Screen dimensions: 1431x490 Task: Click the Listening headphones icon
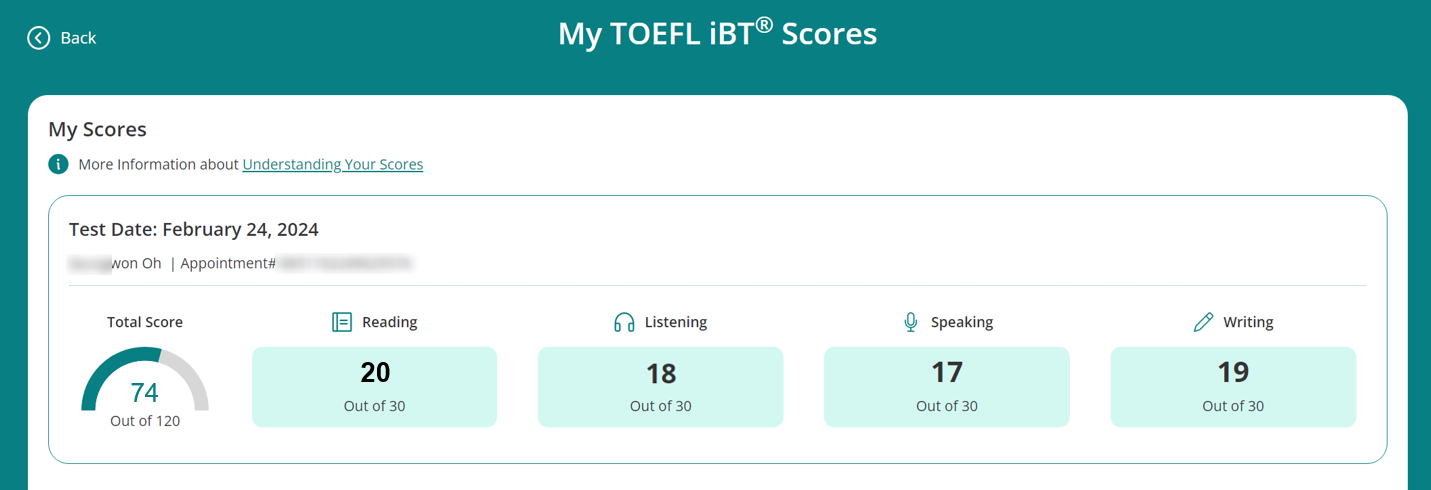[624, 322]
